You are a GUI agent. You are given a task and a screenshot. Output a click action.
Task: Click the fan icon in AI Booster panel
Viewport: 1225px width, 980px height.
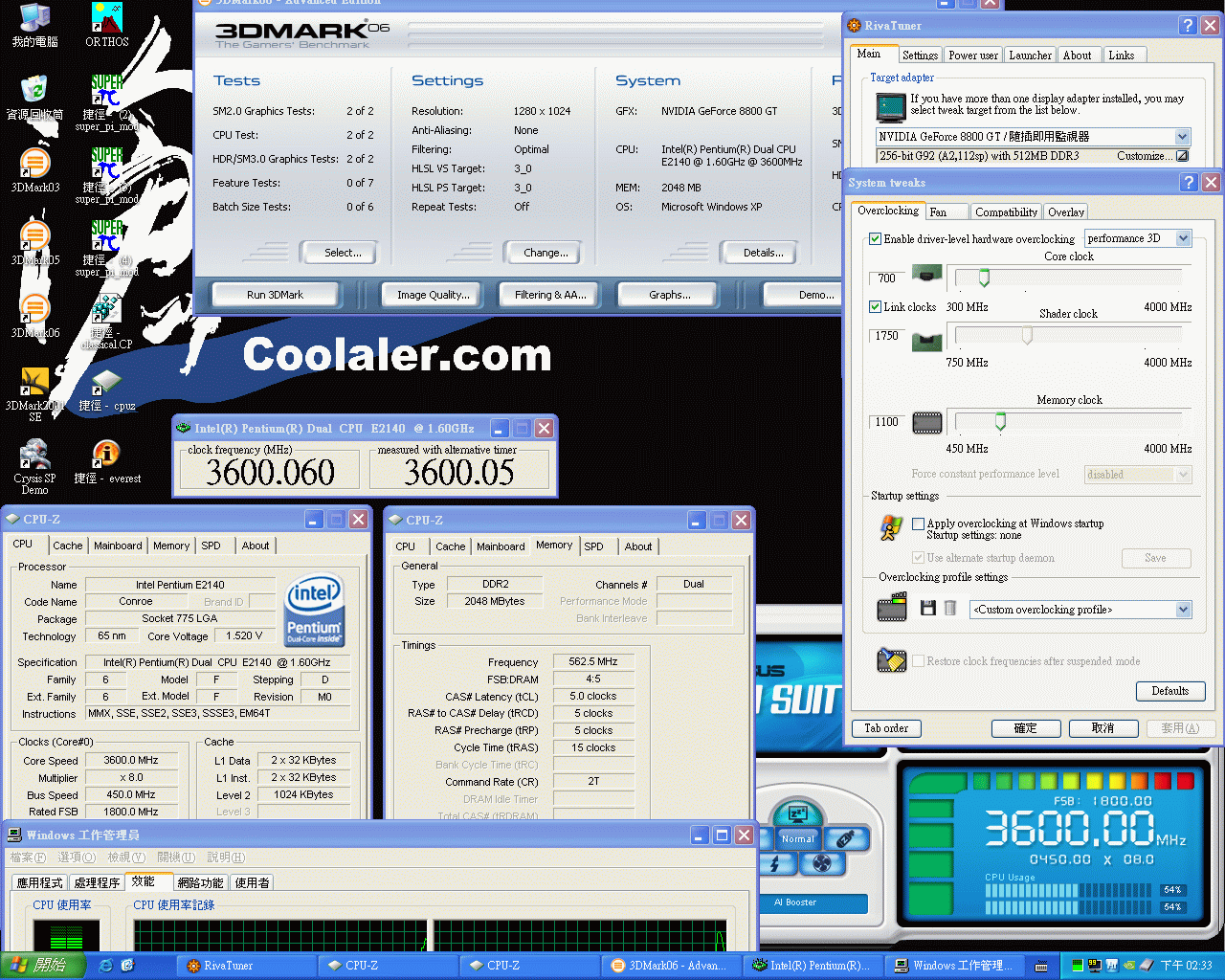(821, 863)
